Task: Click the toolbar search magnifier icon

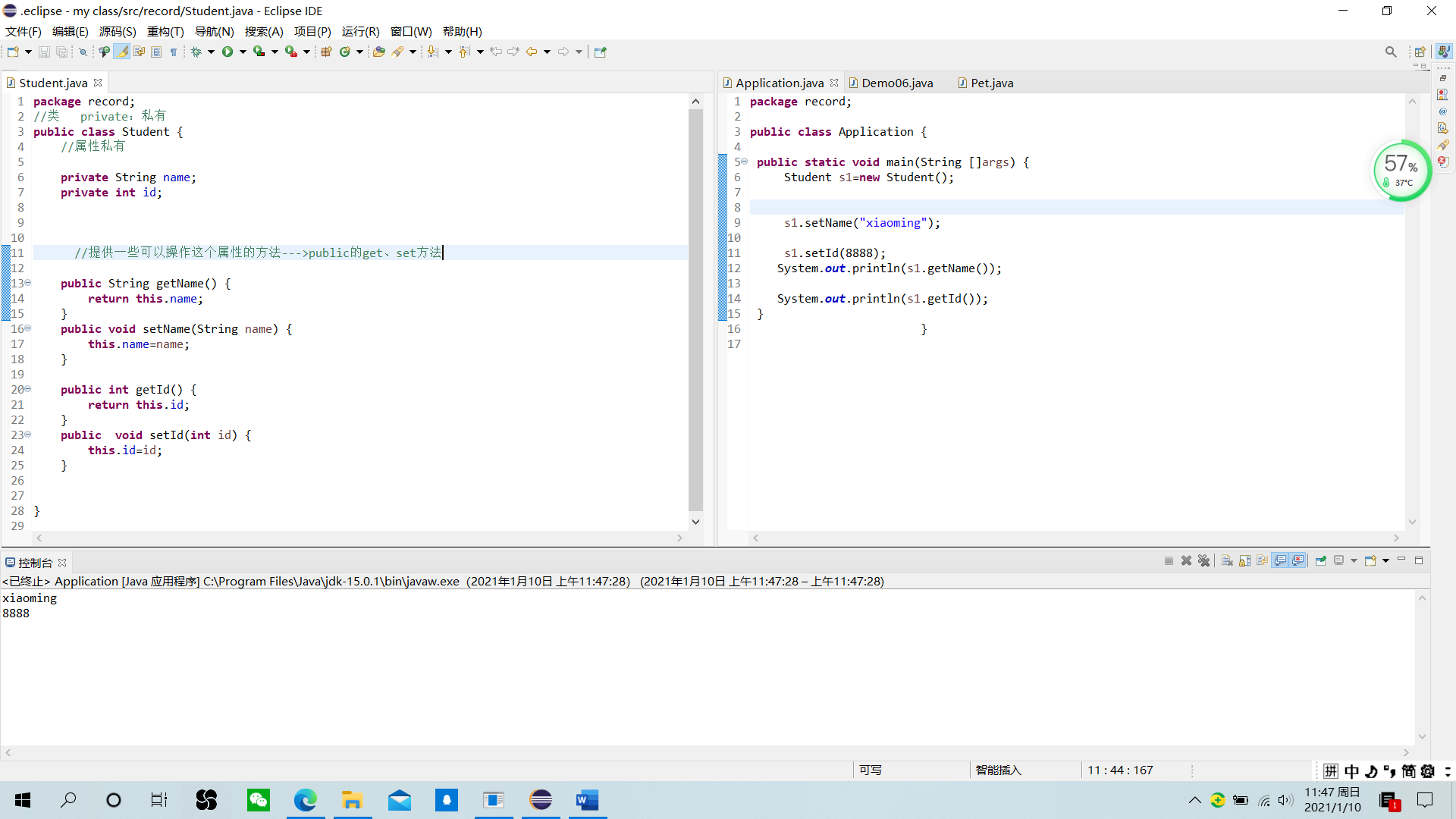Action: [1390, 52]
